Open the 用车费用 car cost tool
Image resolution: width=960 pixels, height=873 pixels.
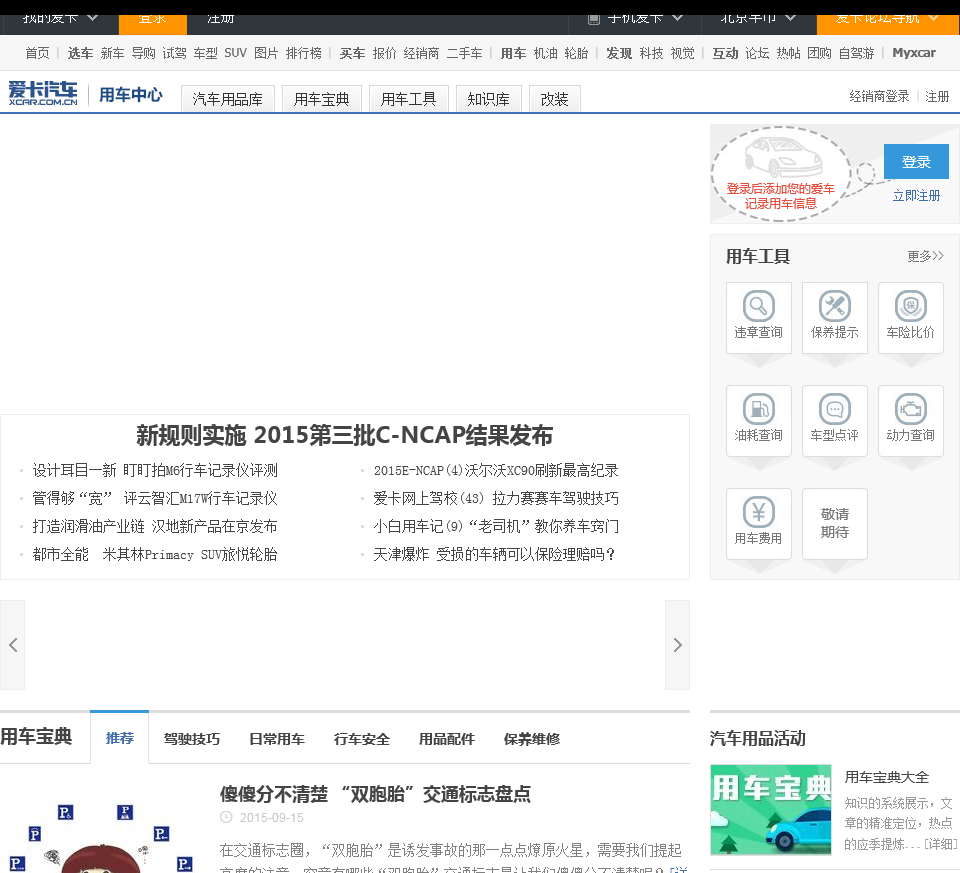click(758, 523)
